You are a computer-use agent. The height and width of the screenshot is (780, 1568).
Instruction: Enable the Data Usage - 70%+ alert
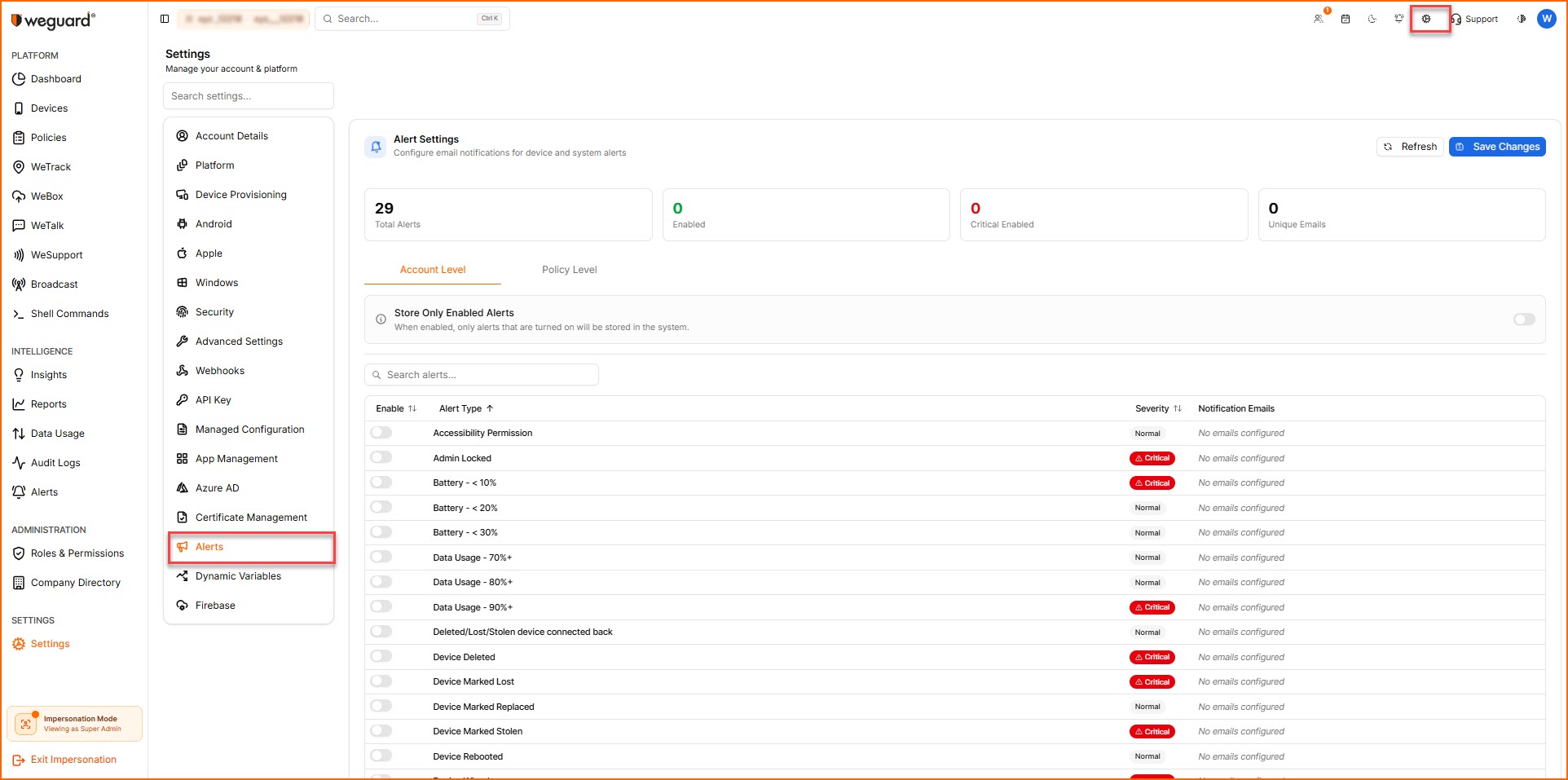[x=381, y=557]
